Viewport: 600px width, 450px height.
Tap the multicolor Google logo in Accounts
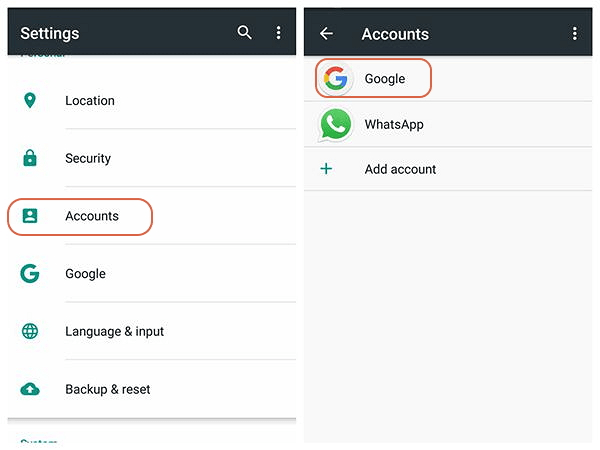point(336,78)
